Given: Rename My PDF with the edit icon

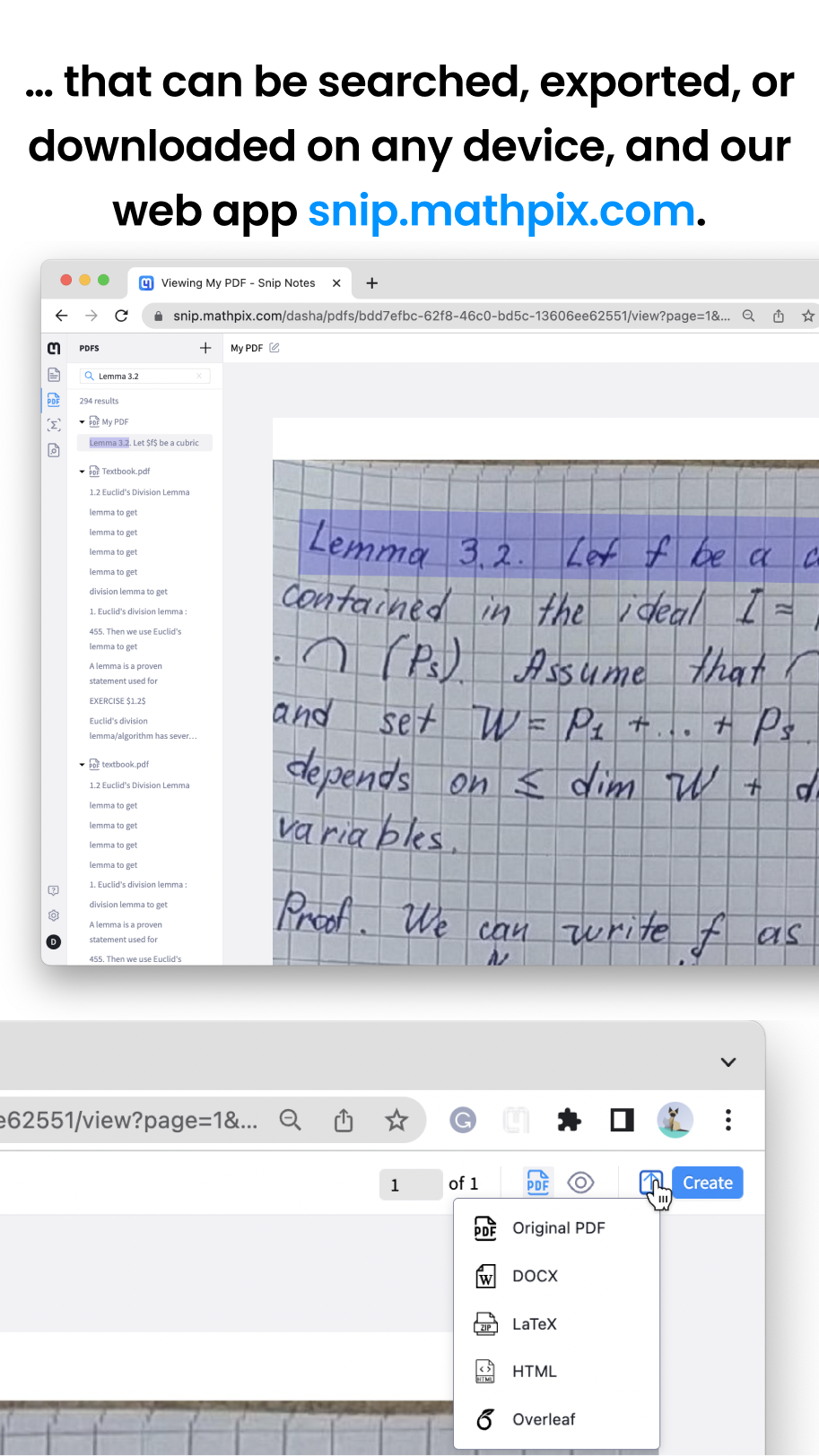Looking at the screenshot, I should point(274,348).
